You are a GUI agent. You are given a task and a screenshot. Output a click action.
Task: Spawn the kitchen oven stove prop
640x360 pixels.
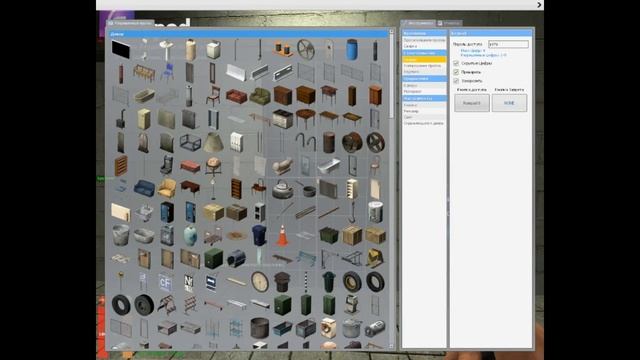point(282,119)
